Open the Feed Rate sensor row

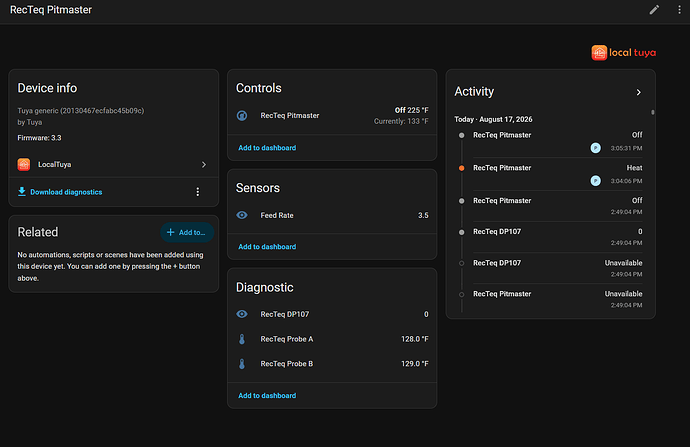pyautogui.click(x=332, y=215)
